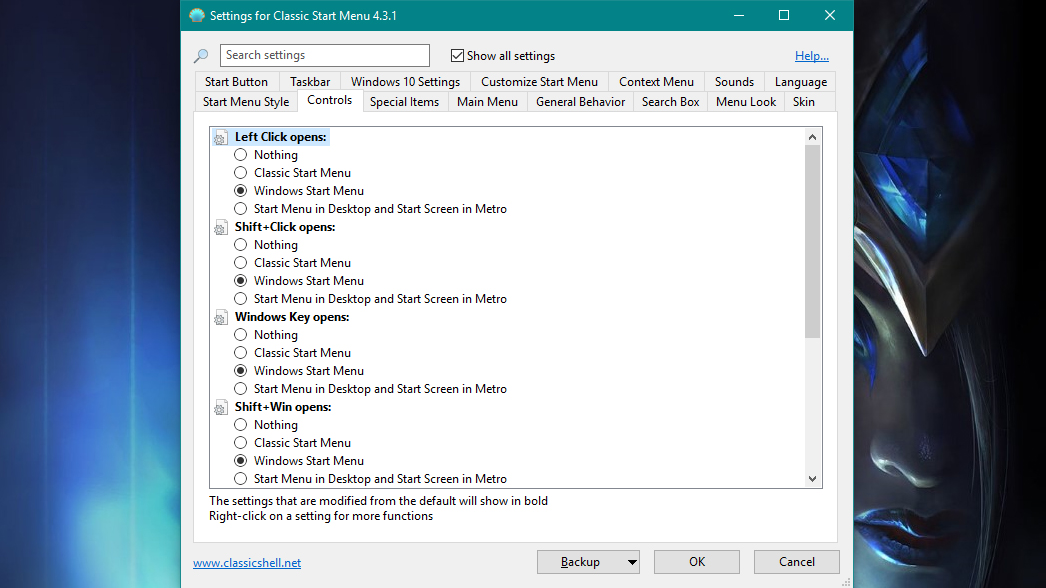
Task: Focus the Search settings input field
Action: (x=325, y=55)
